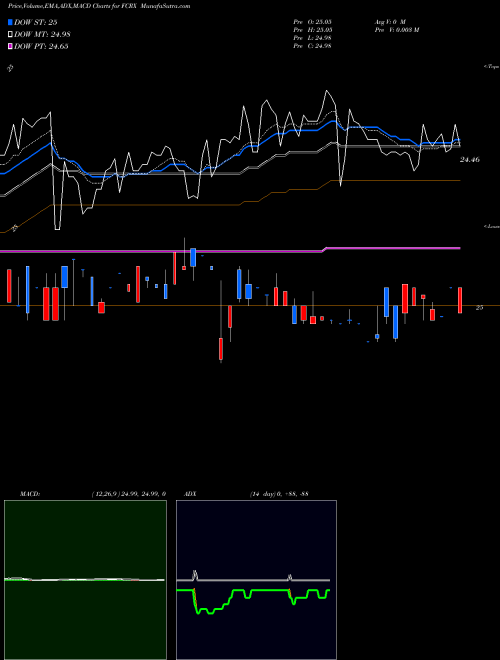The height and width of the screenshot is (660, 500).
Task: Click the blue DOW ST legend swatch
Action: point(10,22)
